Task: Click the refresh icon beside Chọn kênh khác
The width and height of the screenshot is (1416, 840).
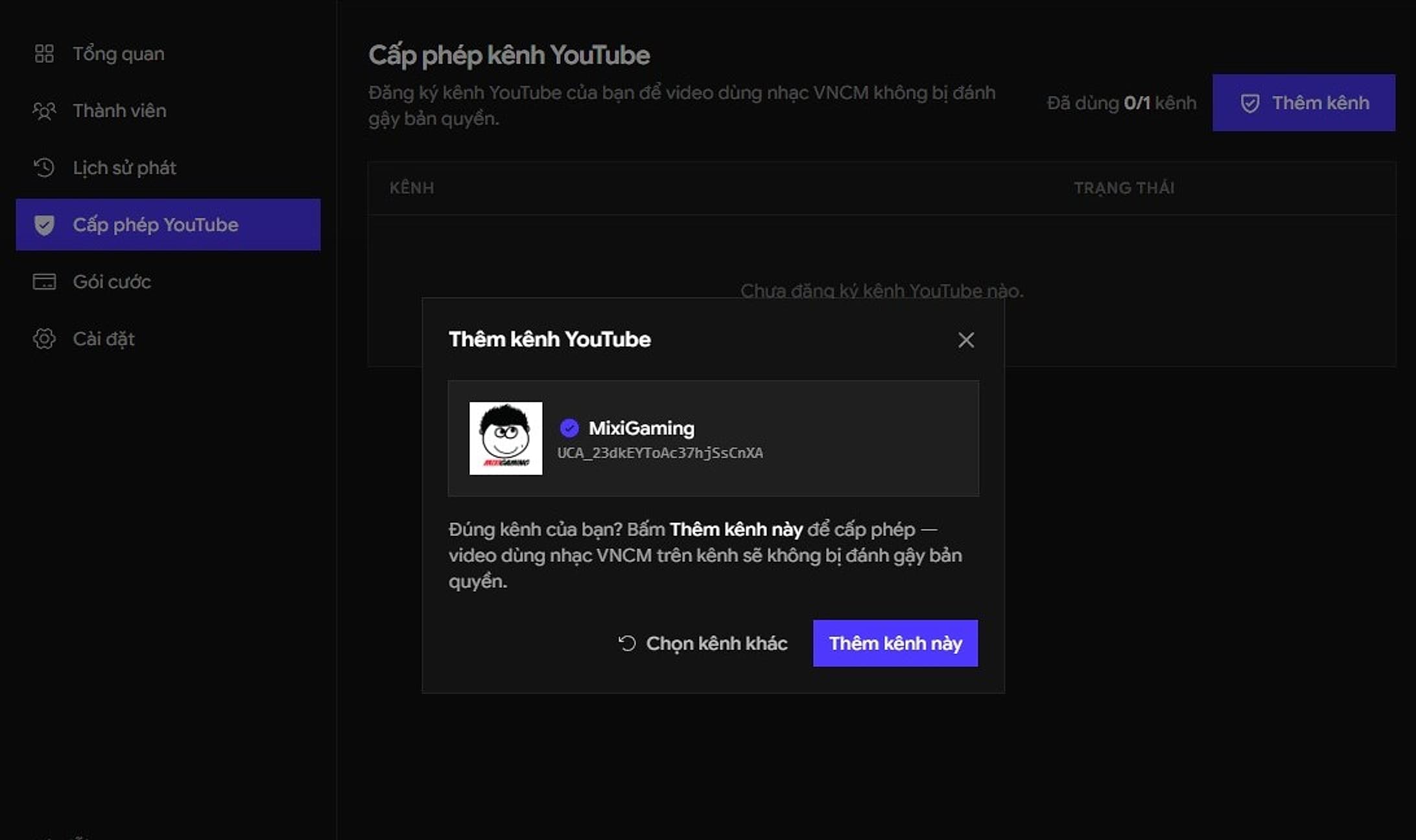Action: [x=627, y=643]
